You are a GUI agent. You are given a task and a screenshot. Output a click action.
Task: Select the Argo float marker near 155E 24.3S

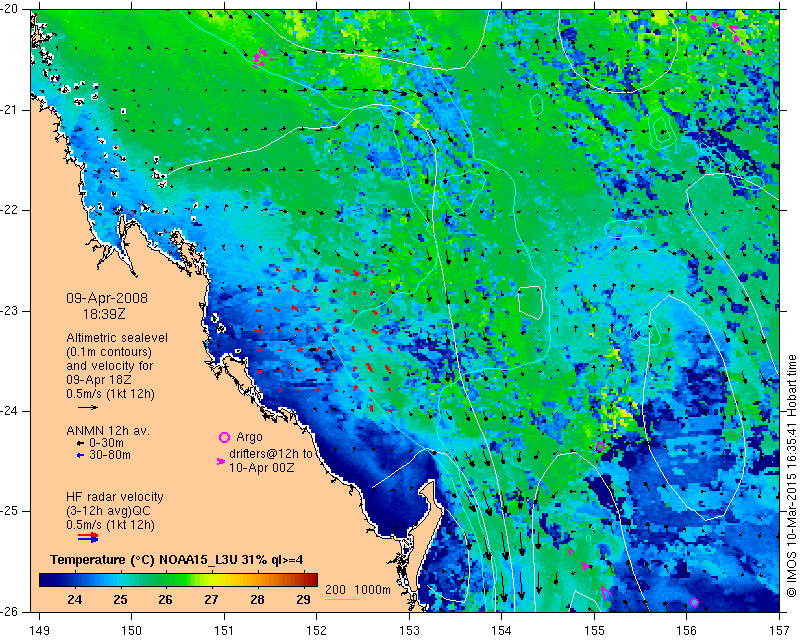point(600,447)
